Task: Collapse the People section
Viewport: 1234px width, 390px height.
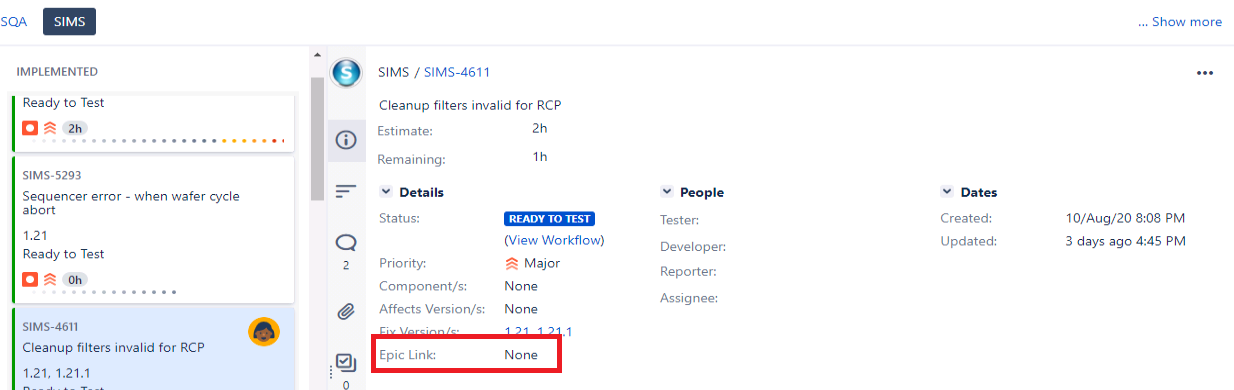Action: tap(667, 192)
